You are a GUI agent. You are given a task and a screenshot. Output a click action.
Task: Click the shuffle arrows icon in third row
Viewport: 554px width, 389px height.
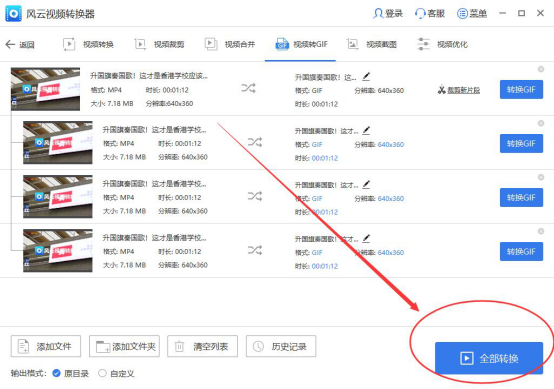point(255,196)
